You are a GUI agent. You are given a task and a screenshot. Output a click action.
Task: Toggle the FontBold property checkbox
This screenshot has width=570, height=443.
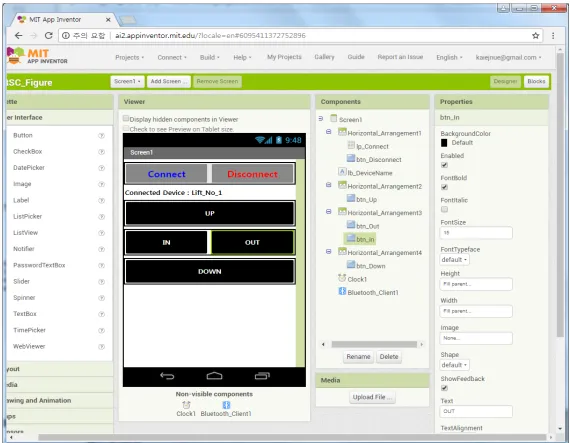tap(444, 187)
